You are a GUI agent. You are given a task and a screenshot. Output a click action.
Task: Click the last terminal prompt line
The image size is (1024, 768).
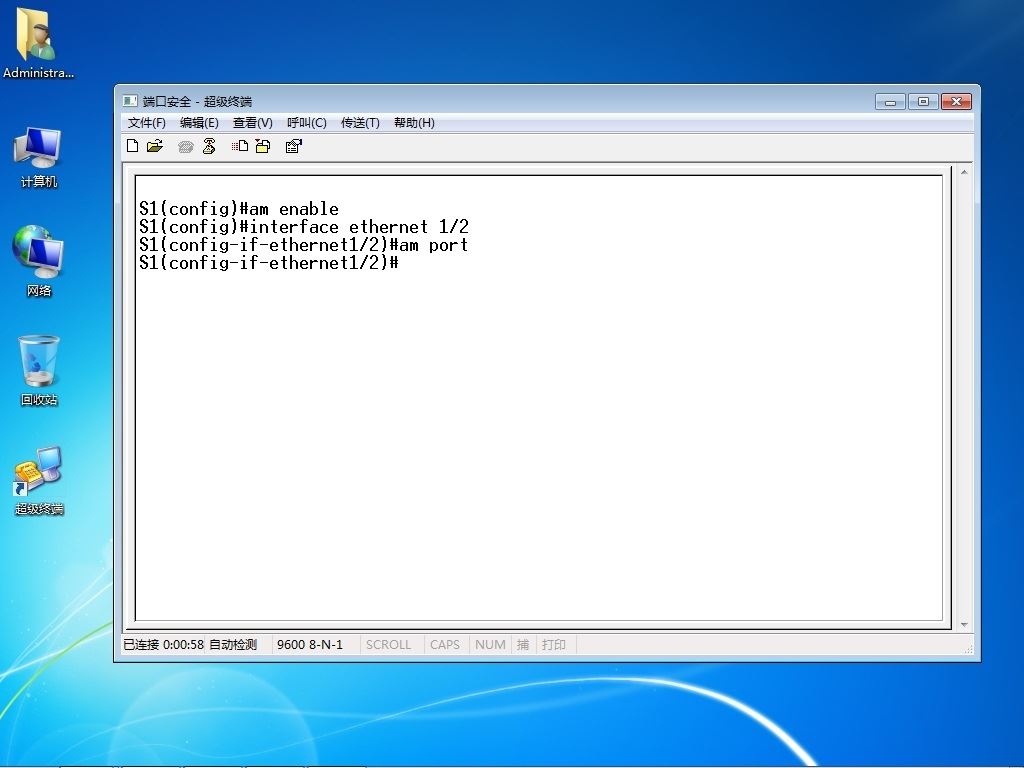tap(269, 263)
